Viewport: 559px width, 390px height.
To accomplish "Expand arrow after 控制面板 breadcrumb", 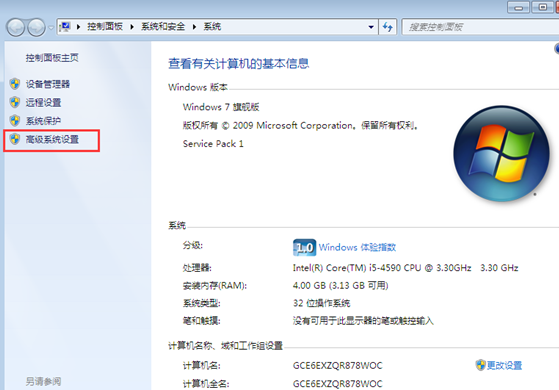I will (132, 27).
